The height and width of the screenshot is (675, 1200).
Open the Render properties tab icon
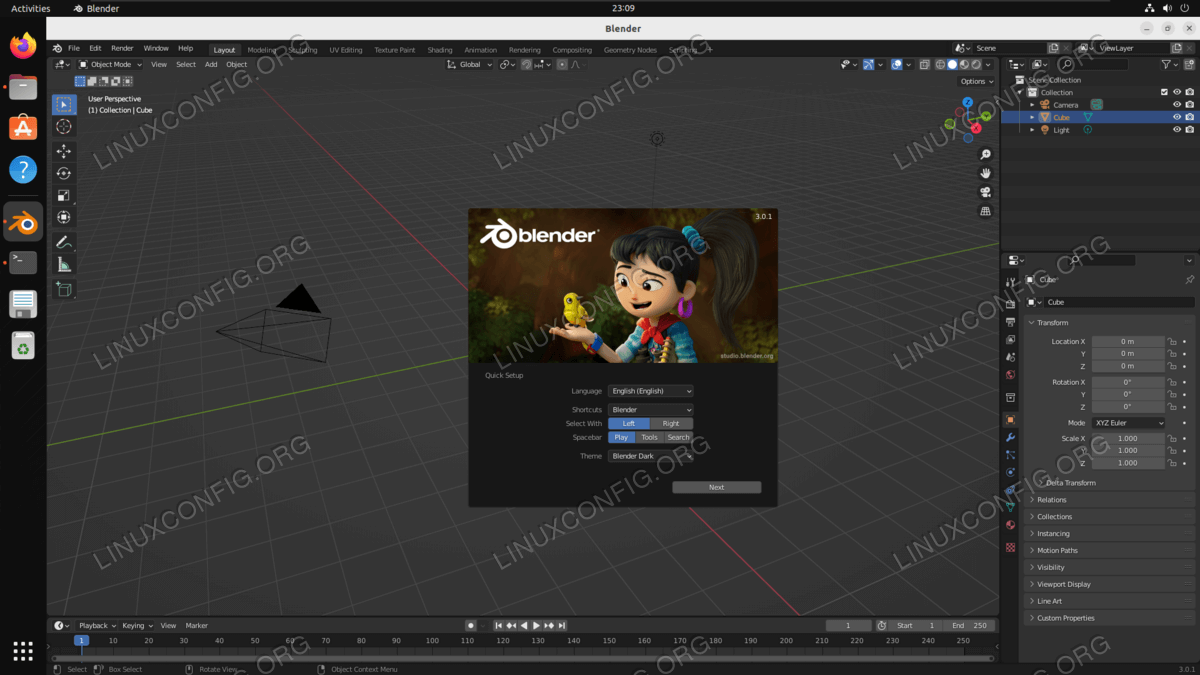[x=1010, y=302]
